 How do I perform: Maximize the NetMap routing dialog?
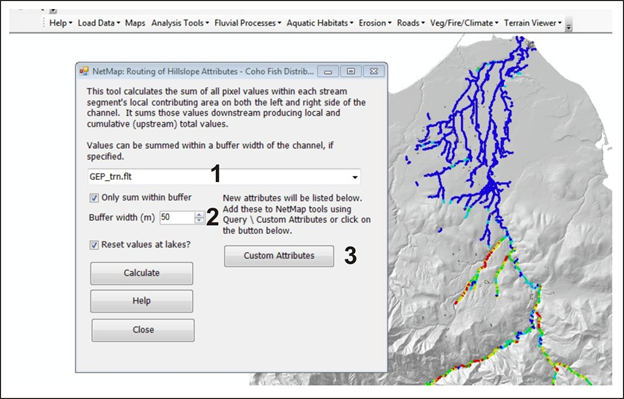point(351,72)
